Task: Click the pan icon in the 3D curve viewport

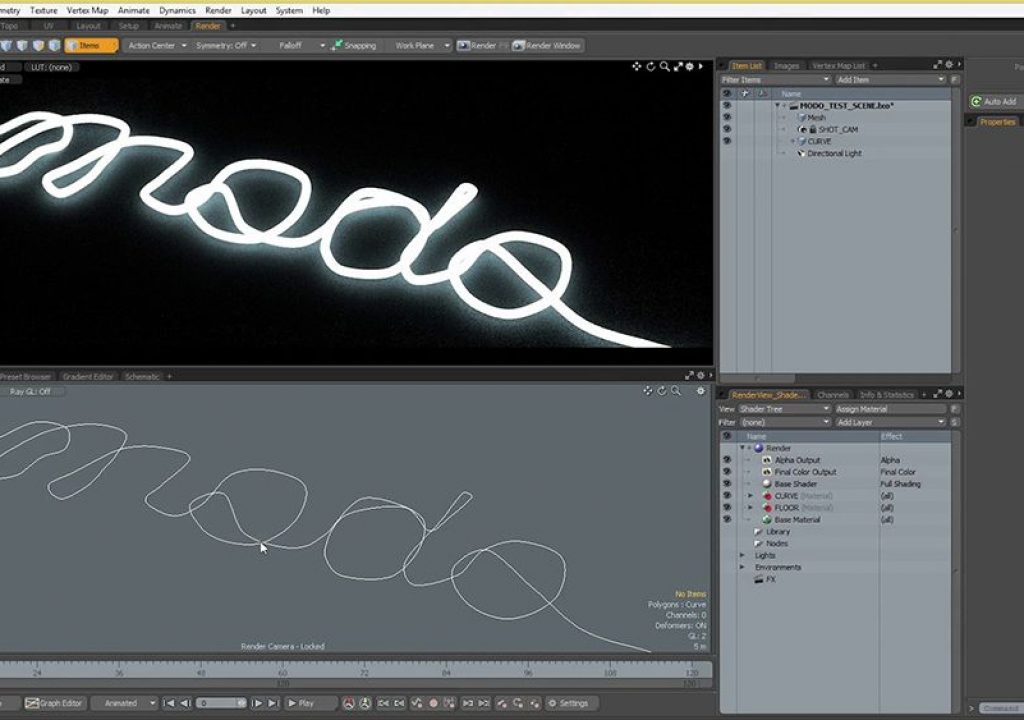Action: (x=648, y=391)
